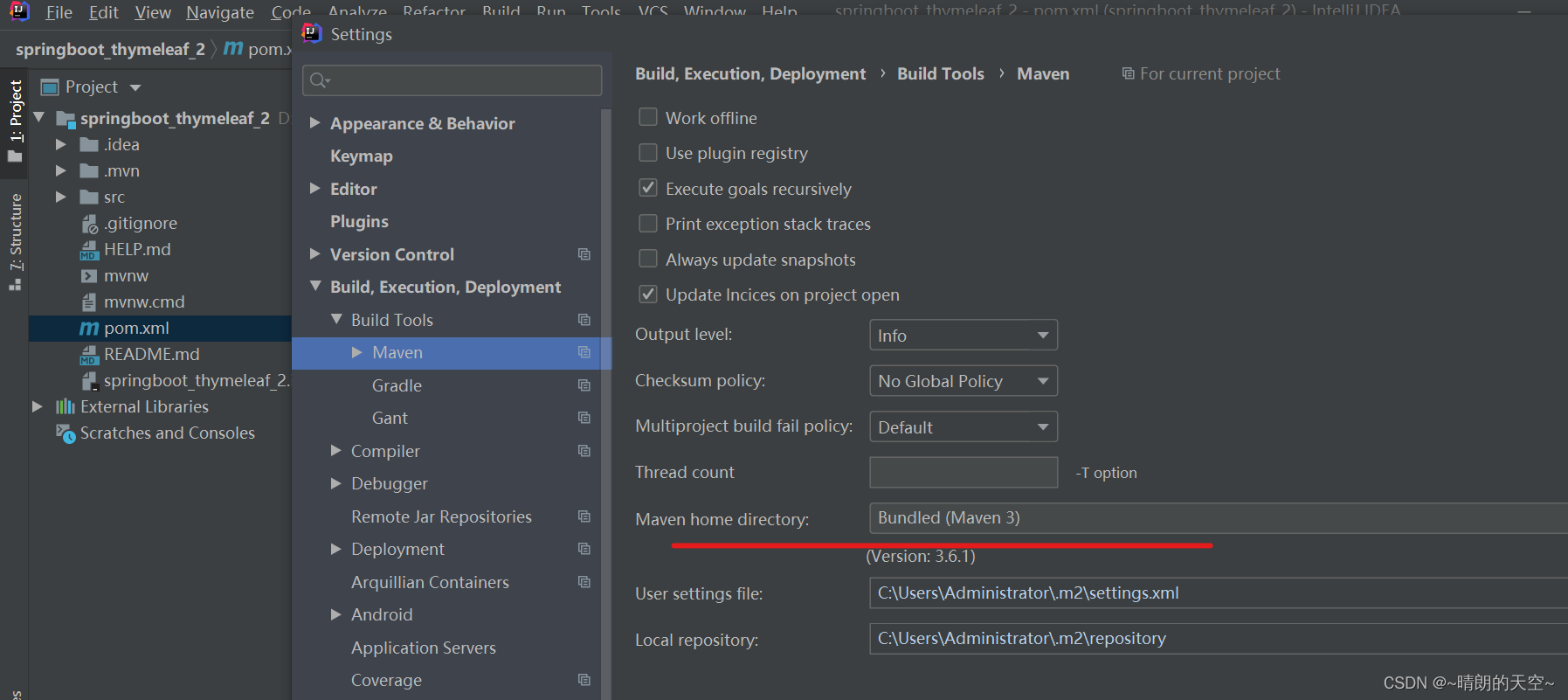The width and height of the screenshot is (1568, 700).
Task: Enable Use plugin registry checkbox
Action: (x=648, y=153)
